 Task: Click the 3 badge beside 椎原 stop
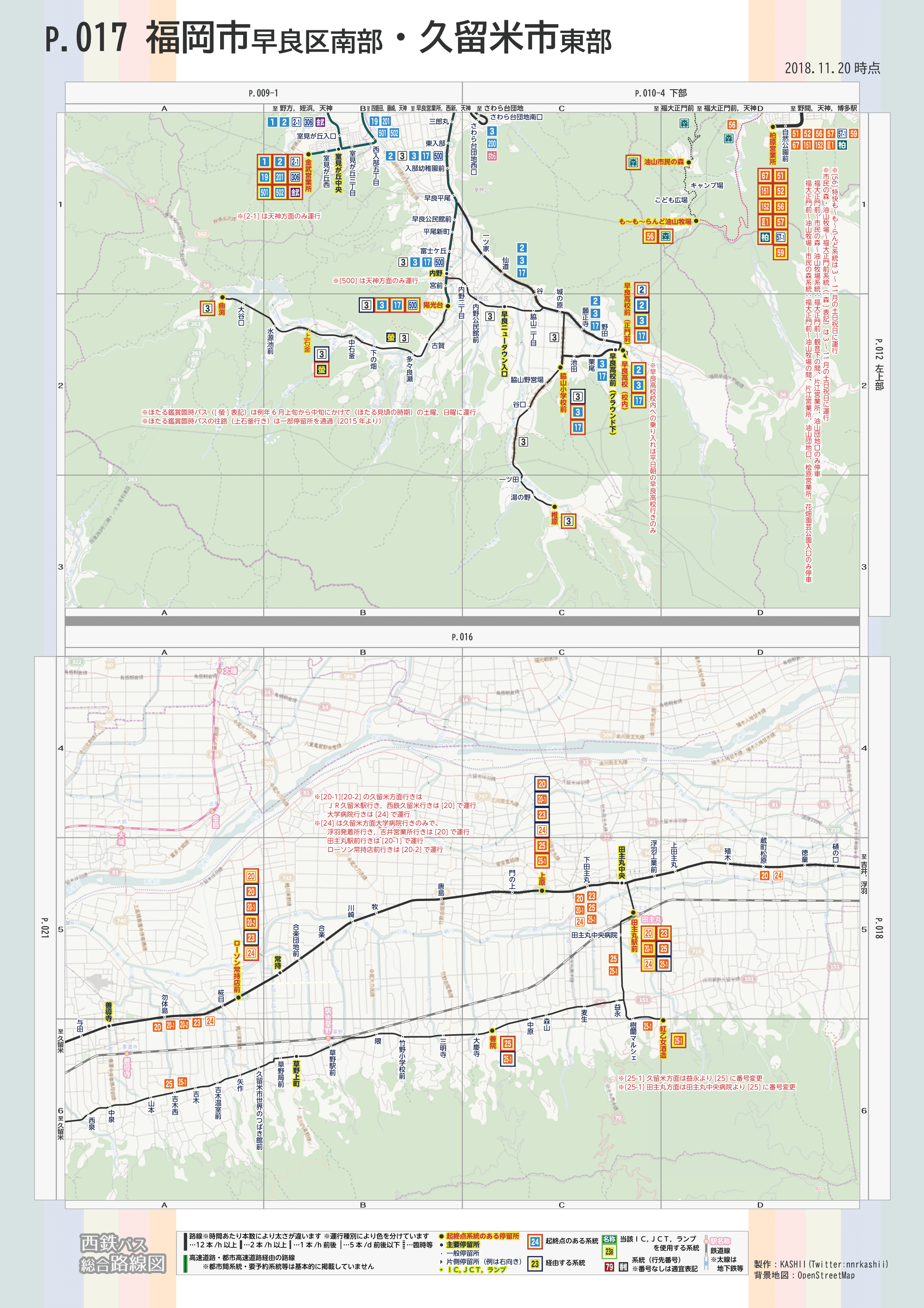coord(568,521)
